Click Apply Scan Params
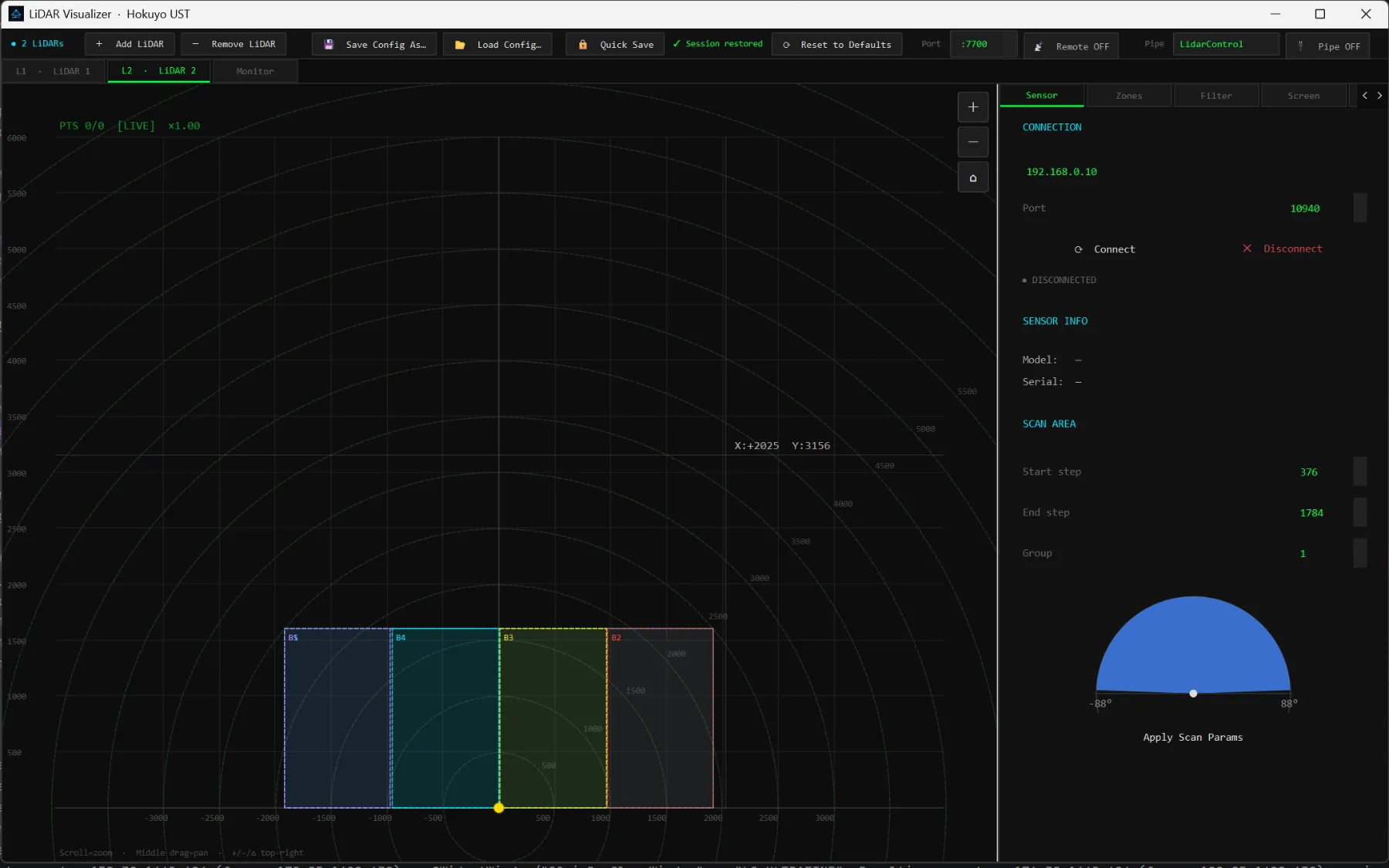The width and height of the screenshot is (1389, 868). point(1193,738)
